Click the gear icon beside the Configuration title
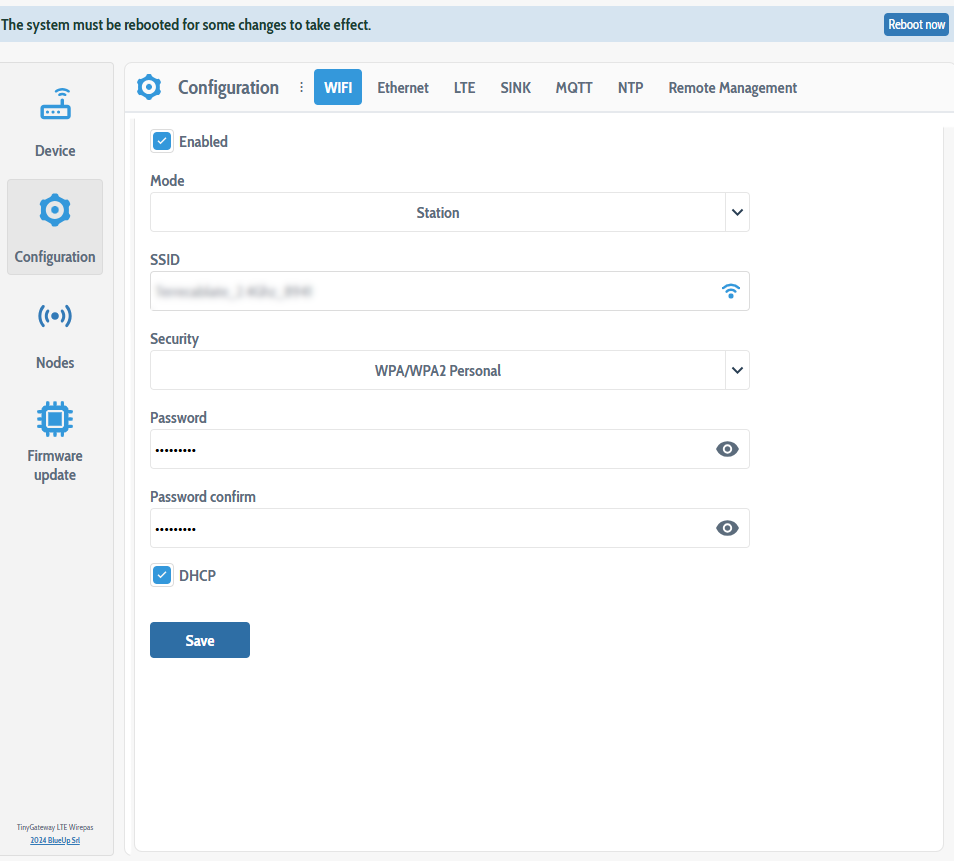The width and height of the screenshot is (954, 861). point(148,87)
